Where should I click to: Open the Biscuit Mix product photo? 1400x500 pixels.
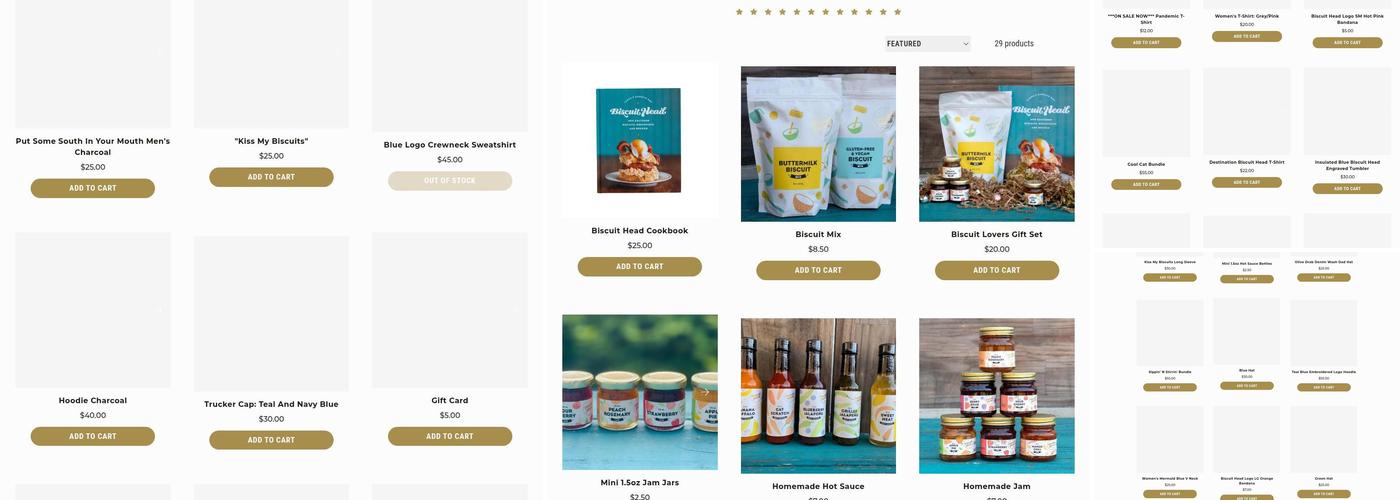point(818,144)
